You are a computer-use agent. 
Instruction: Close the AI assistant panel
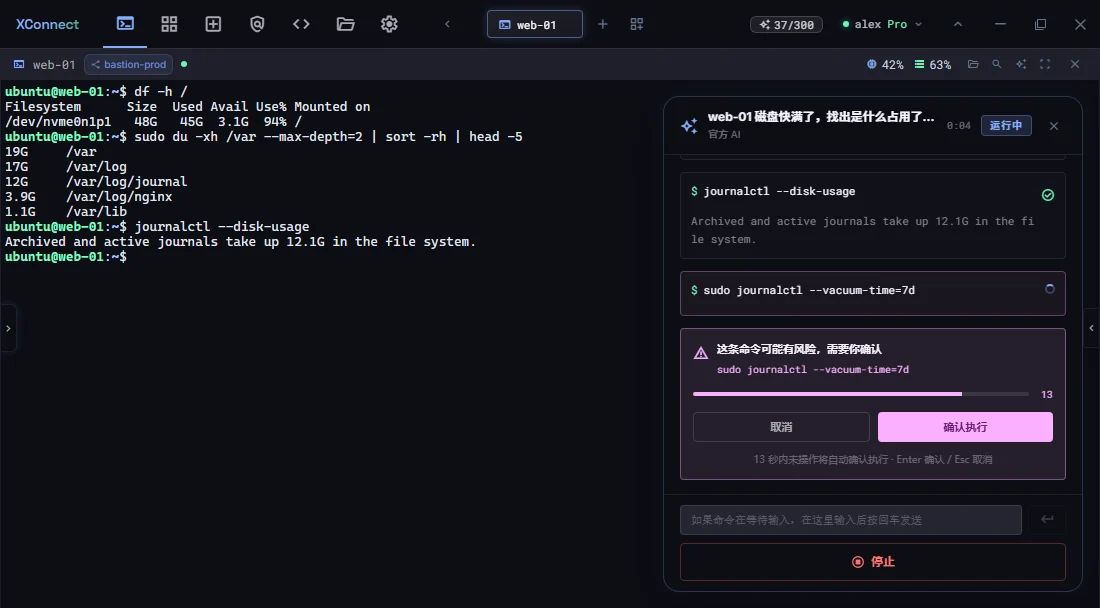pyautogui.click(x=1054, y=126)
